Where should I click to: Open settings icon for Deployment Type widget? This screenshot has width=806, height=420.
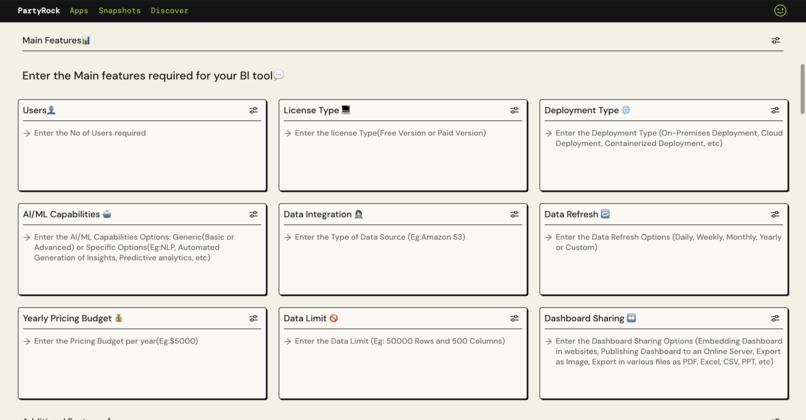tap(775, 110)
